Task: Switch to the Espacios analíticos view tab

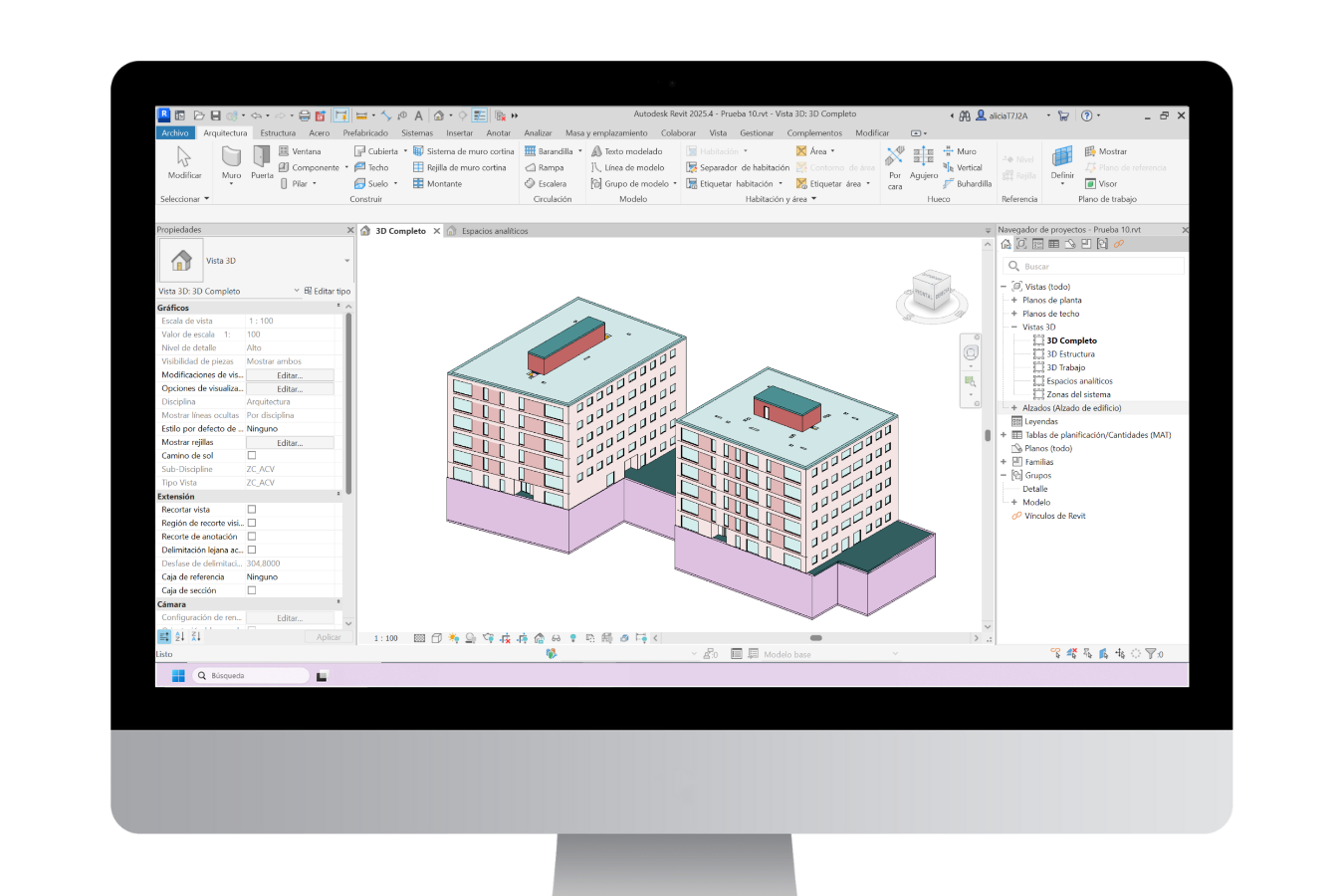Action: 494,231
